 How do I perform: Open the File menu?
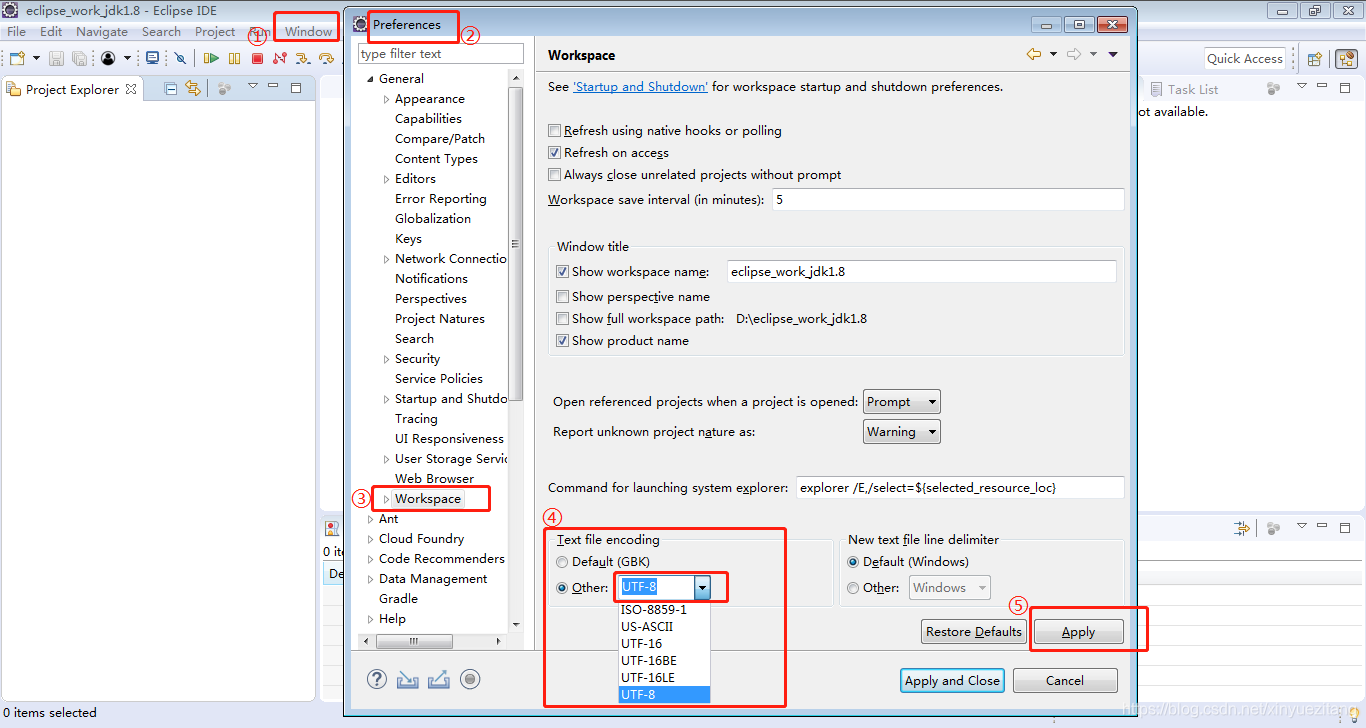pos(16,31)
